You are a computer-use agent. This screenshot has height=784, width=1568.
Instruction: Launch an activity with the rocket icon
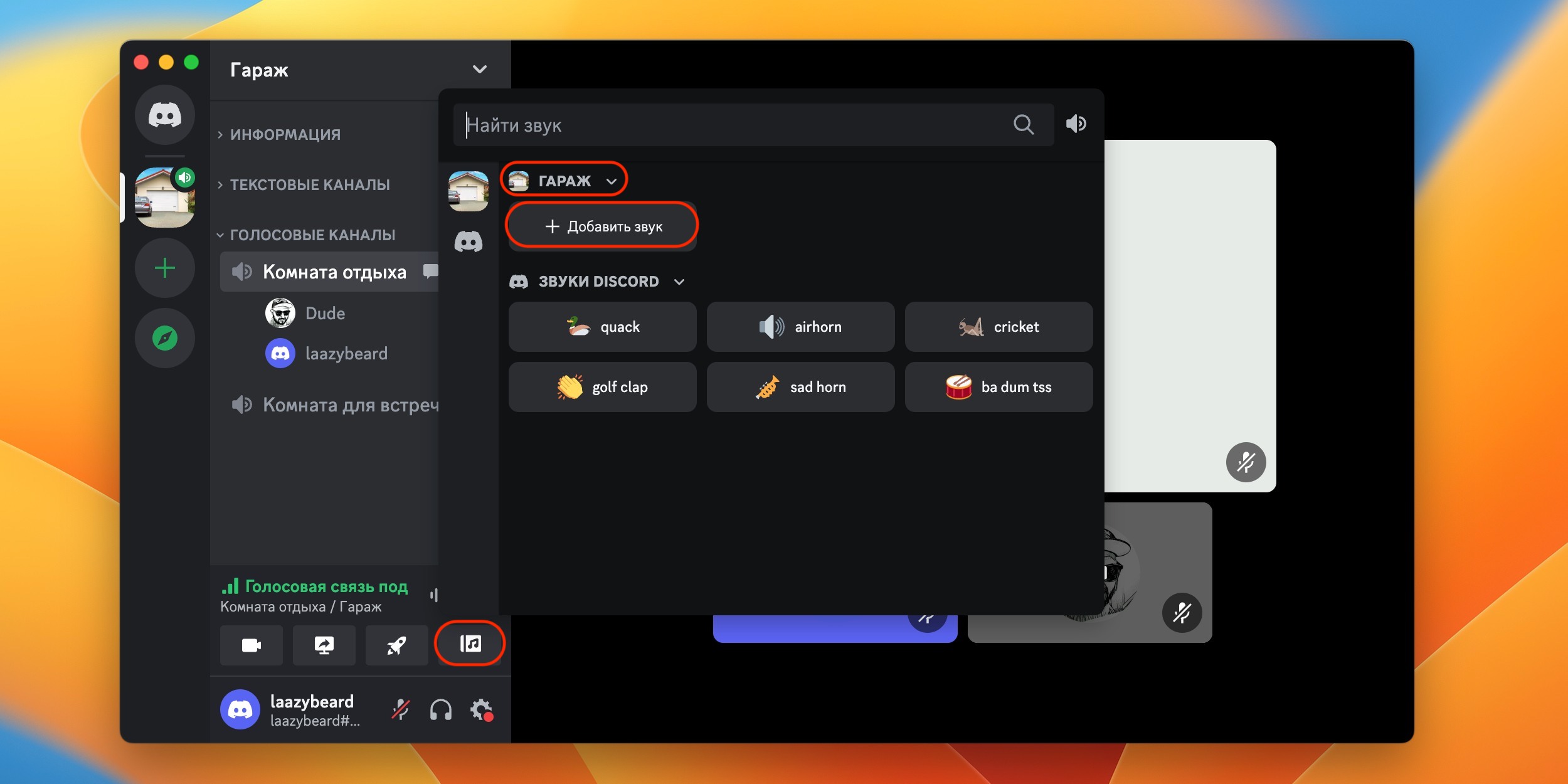tap(396, 645)
